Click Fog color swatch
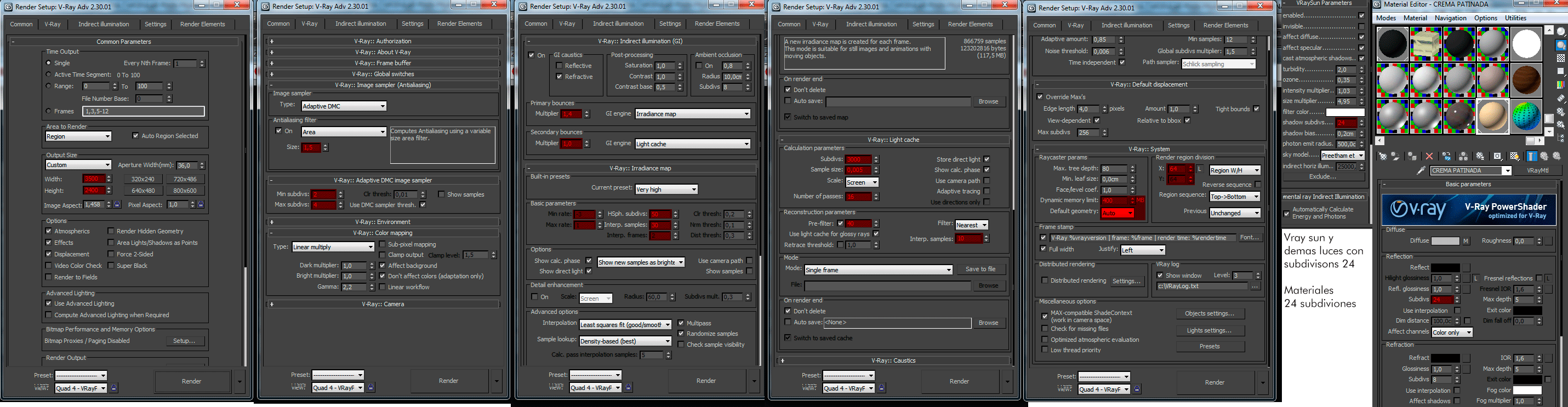Screen dimensions: 1568x407 pos(1527,391)
